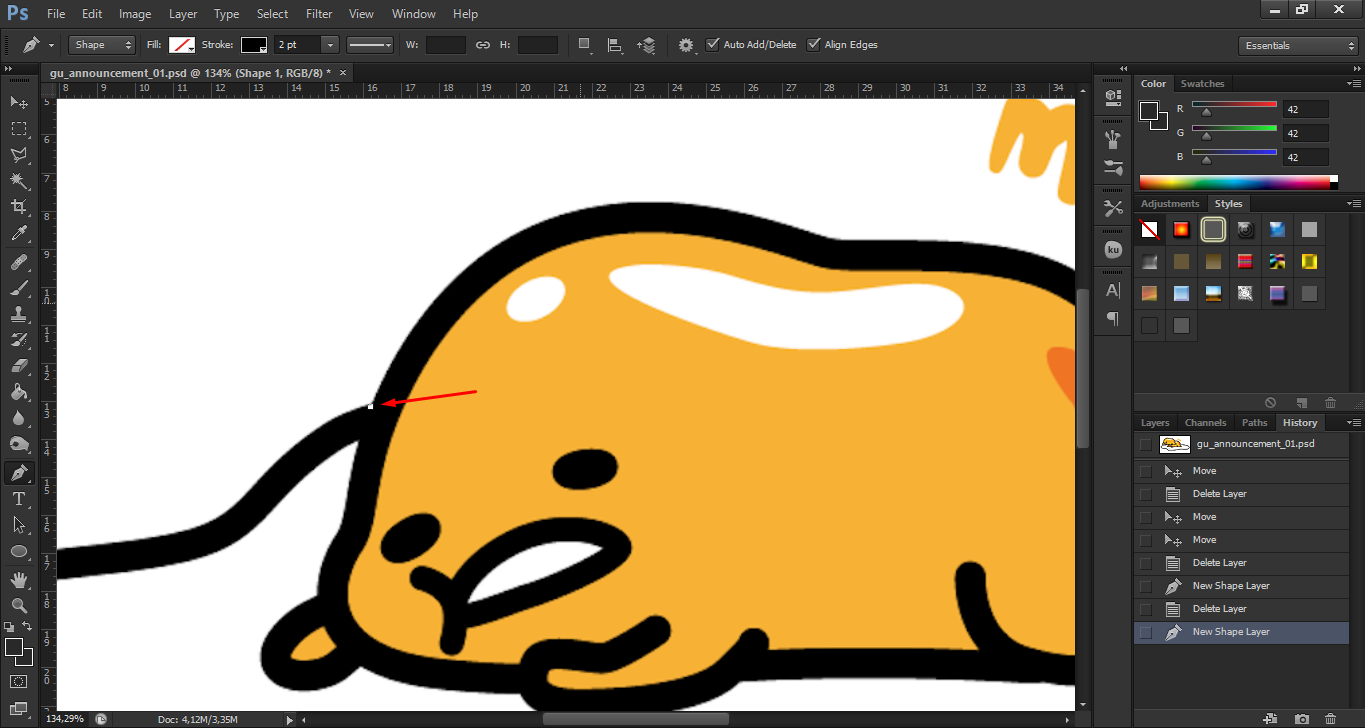Select the Brush tool
Screen dimensions: 1365x728
[19, 288]
